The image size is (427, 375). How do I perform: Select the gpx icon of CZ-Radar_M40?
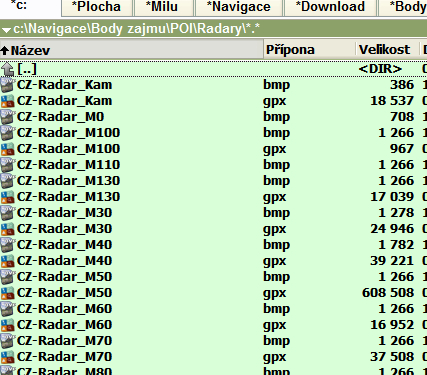coord(7,261)
